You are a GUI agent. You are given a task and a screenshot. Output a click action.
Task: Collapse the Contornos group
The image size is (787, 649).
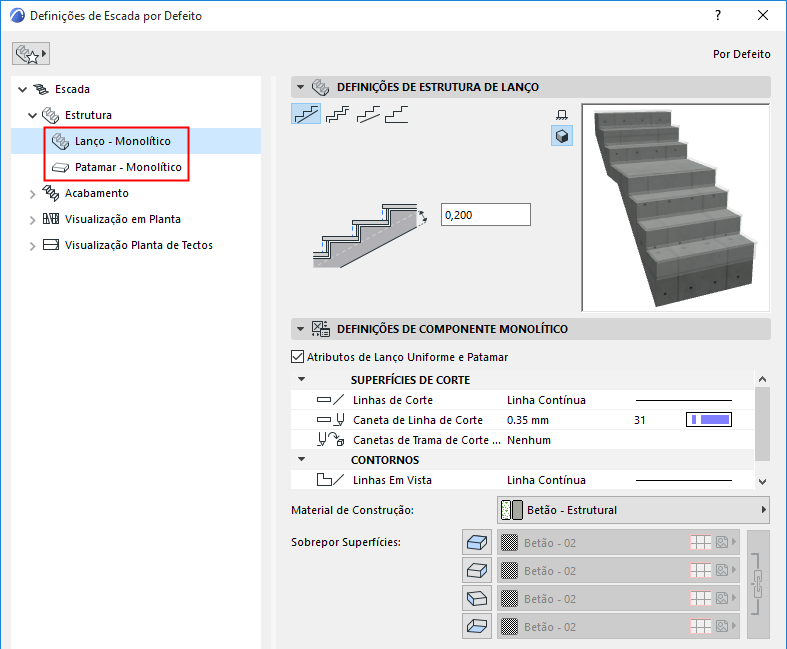pyautogui.click(x=301, y=459)
